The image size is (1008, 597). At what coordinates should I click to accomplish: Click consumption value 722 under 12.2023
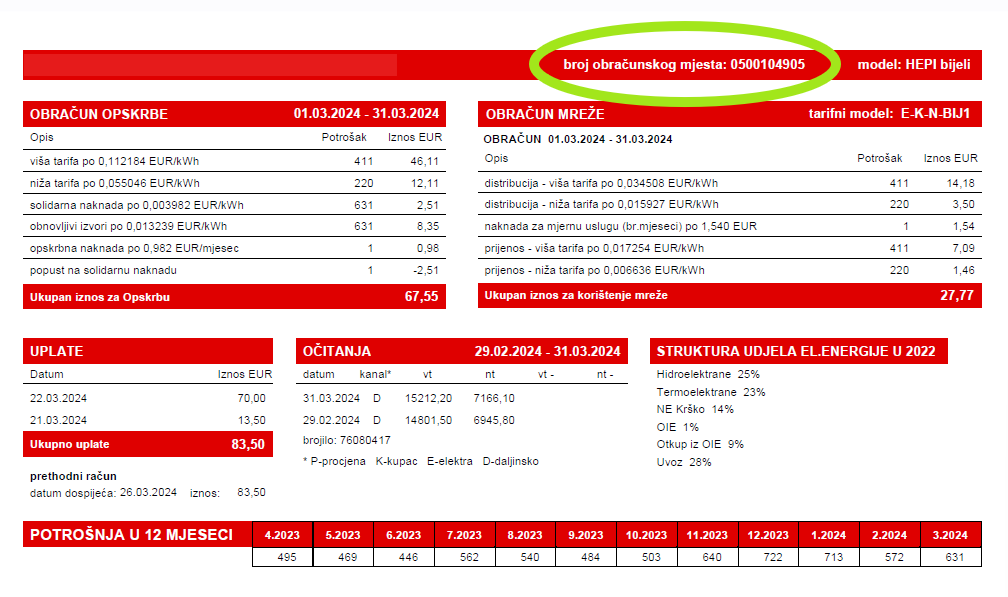772,557
